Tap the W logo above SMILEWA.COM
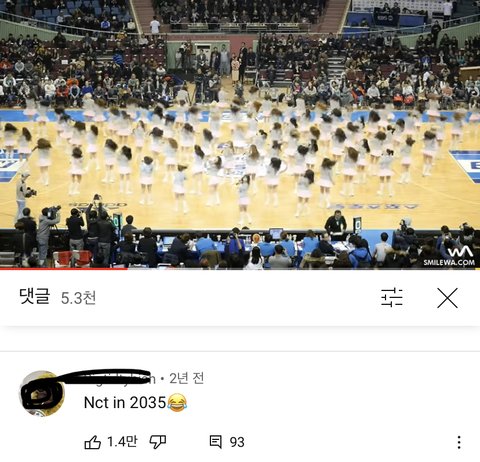This screenshot has width=480, height=462. tap(460, 252)
